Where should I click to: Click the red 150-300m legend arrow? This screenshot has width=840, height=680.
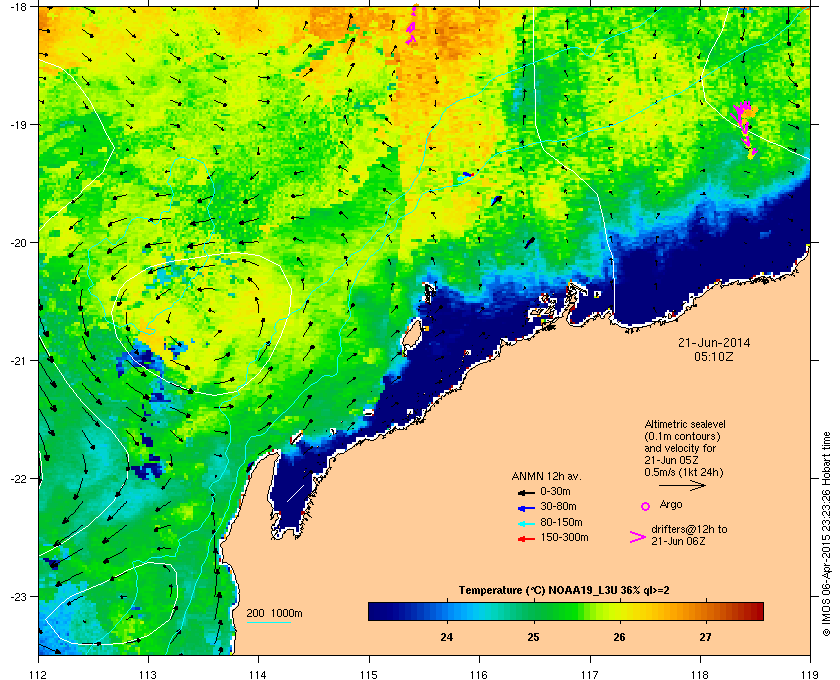[527, 539]
